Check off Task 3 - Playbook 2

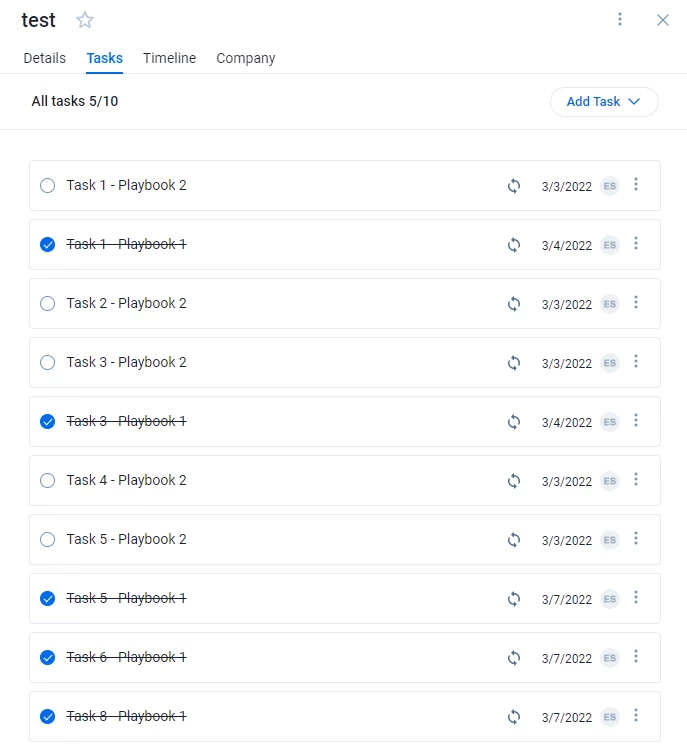(x=47, y=362)
